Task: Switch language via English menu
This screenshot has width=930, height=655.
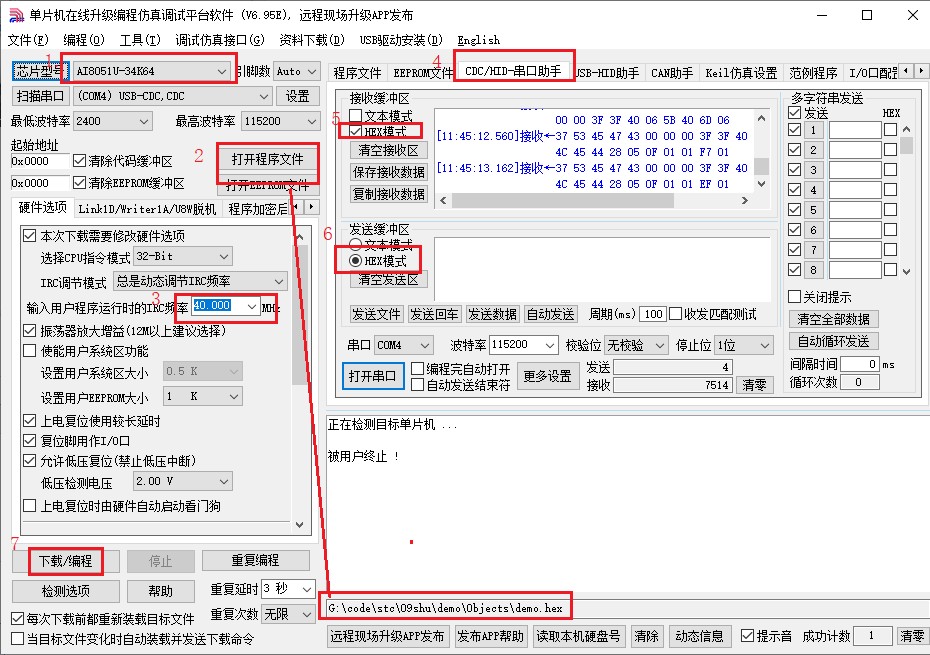Action: click(479, 40)
